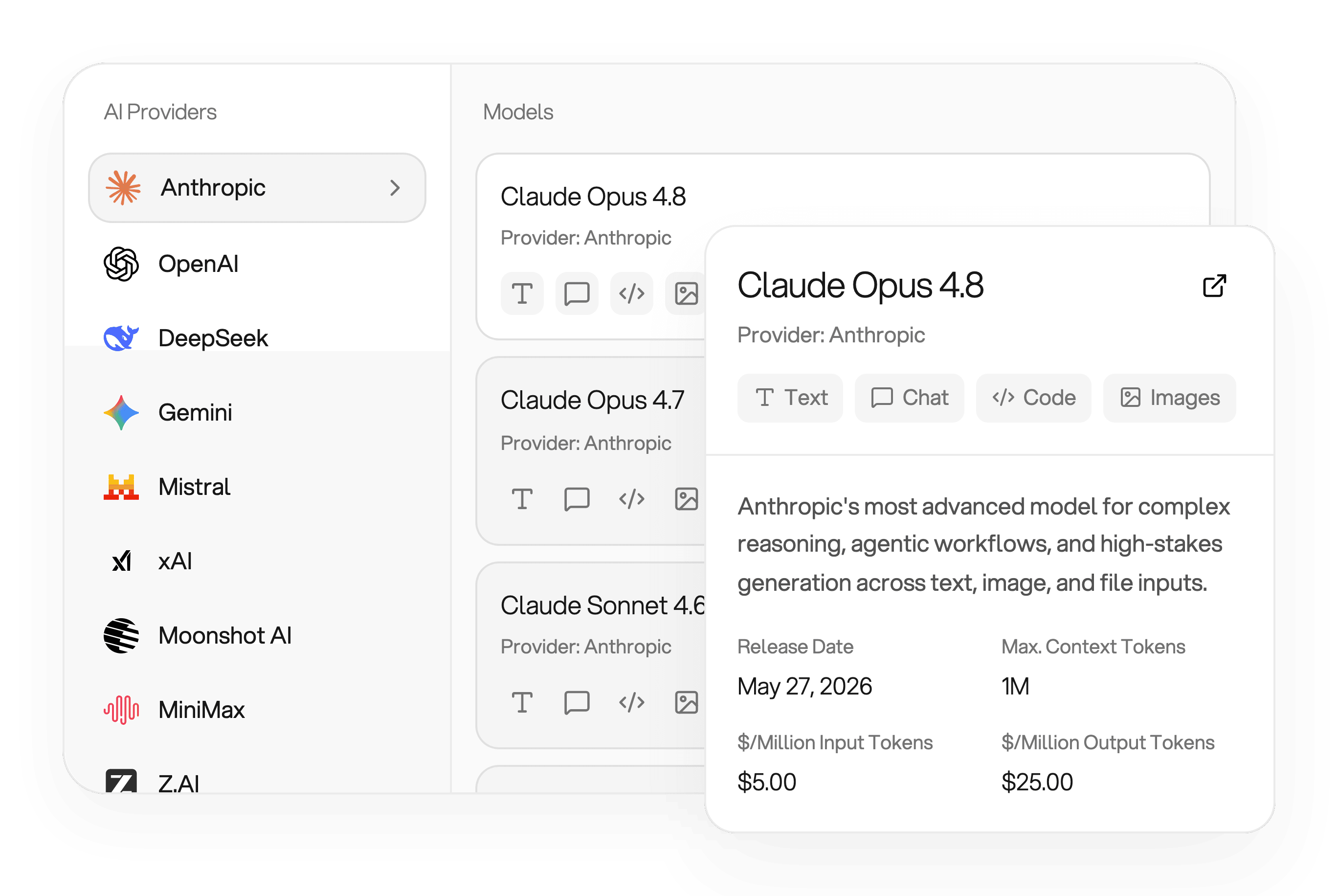
Task: Click the Z.AI logo icon
Action: point(121,781)
